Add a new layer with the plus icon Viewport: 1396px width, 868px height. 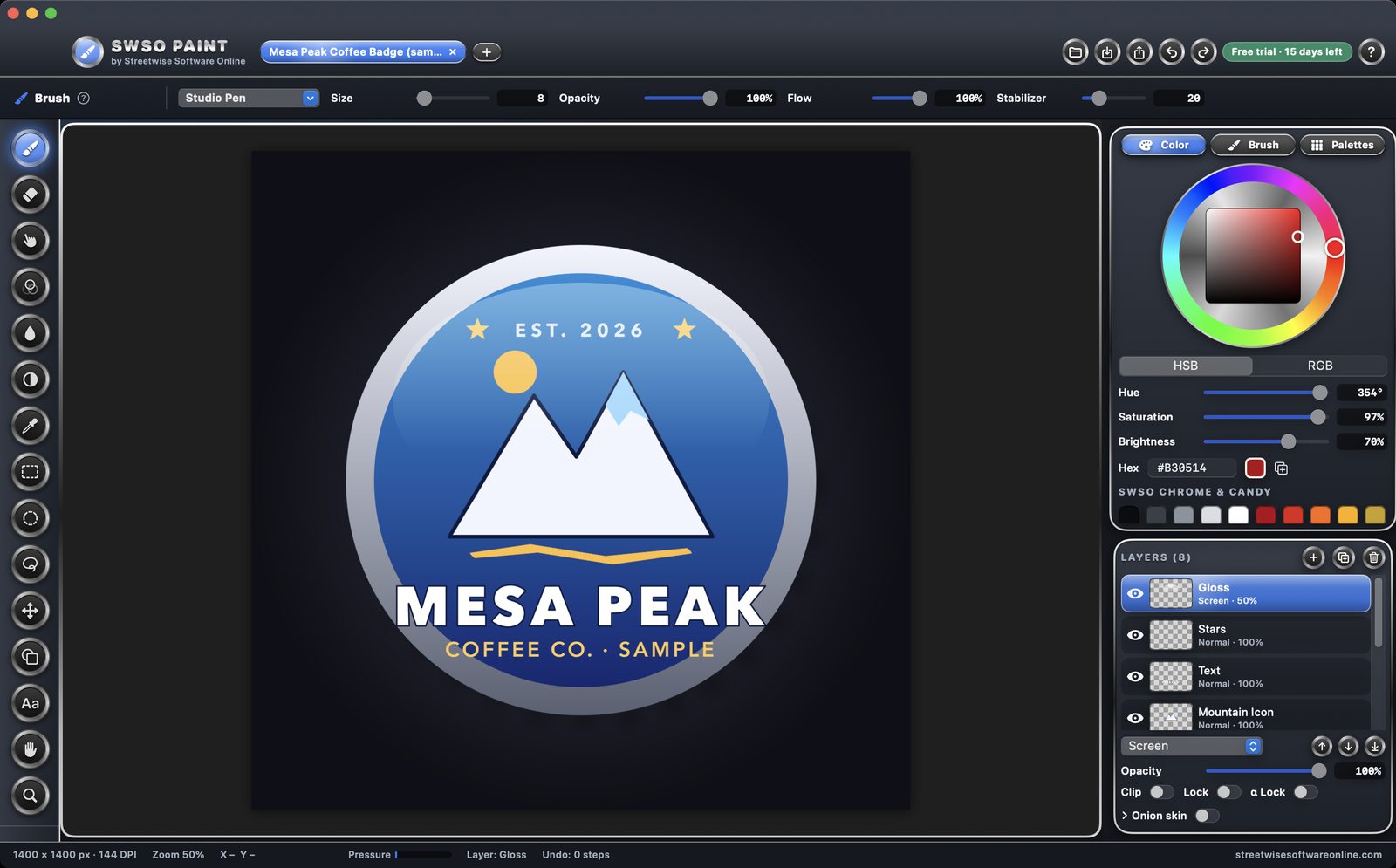1313,557
